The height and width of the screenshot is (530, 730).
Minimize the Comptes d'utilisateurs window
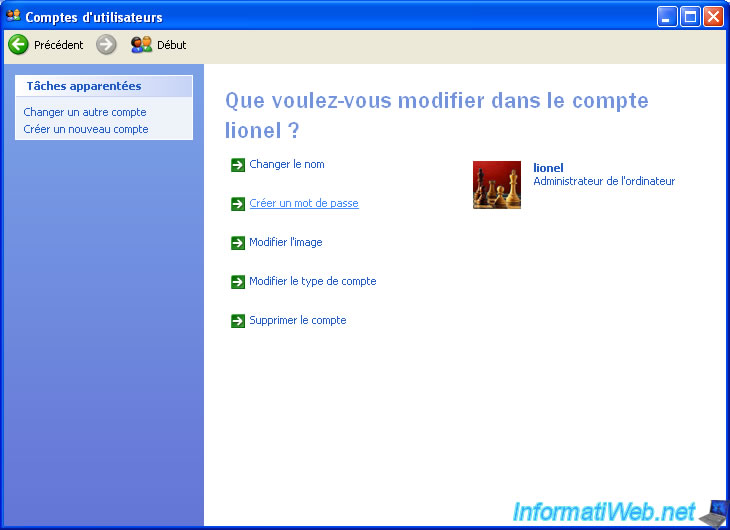(667, 16)
